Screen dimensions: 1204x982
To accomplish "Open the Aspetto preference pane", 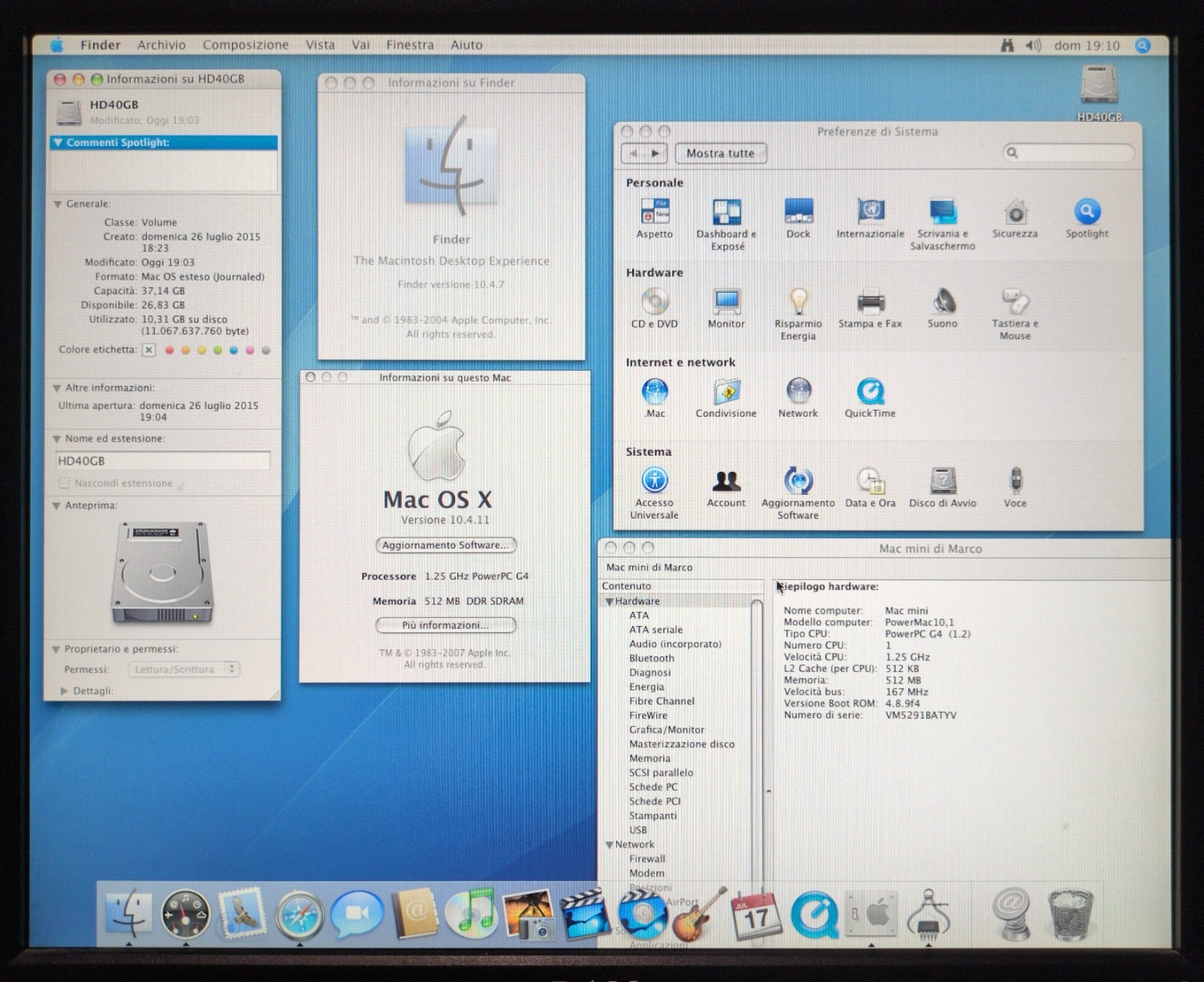I will pyautogui.click(x=655, y=218).
